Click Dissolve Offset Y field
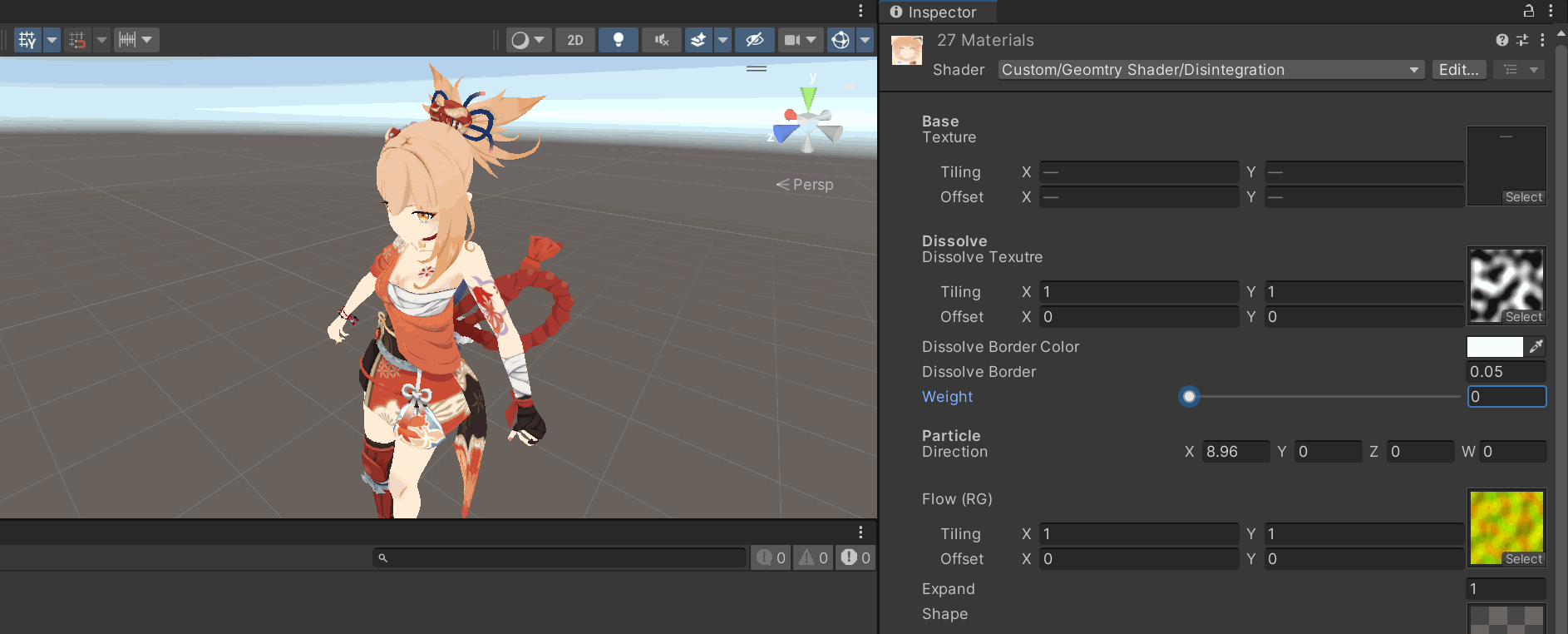1568x634 pixels. click(x=1364, y=317)
